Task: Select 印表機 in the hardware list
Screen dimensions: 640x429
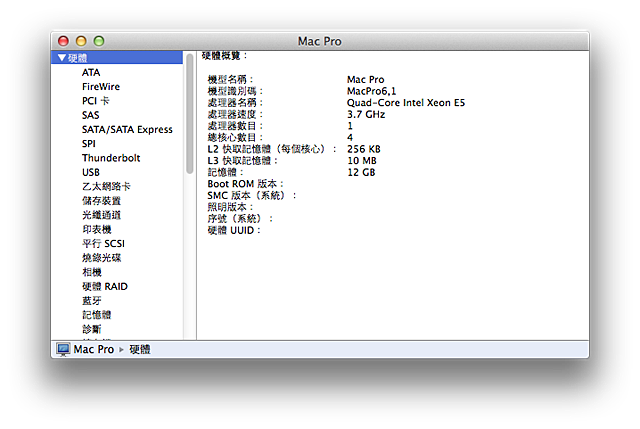Action: click(97, 229)
